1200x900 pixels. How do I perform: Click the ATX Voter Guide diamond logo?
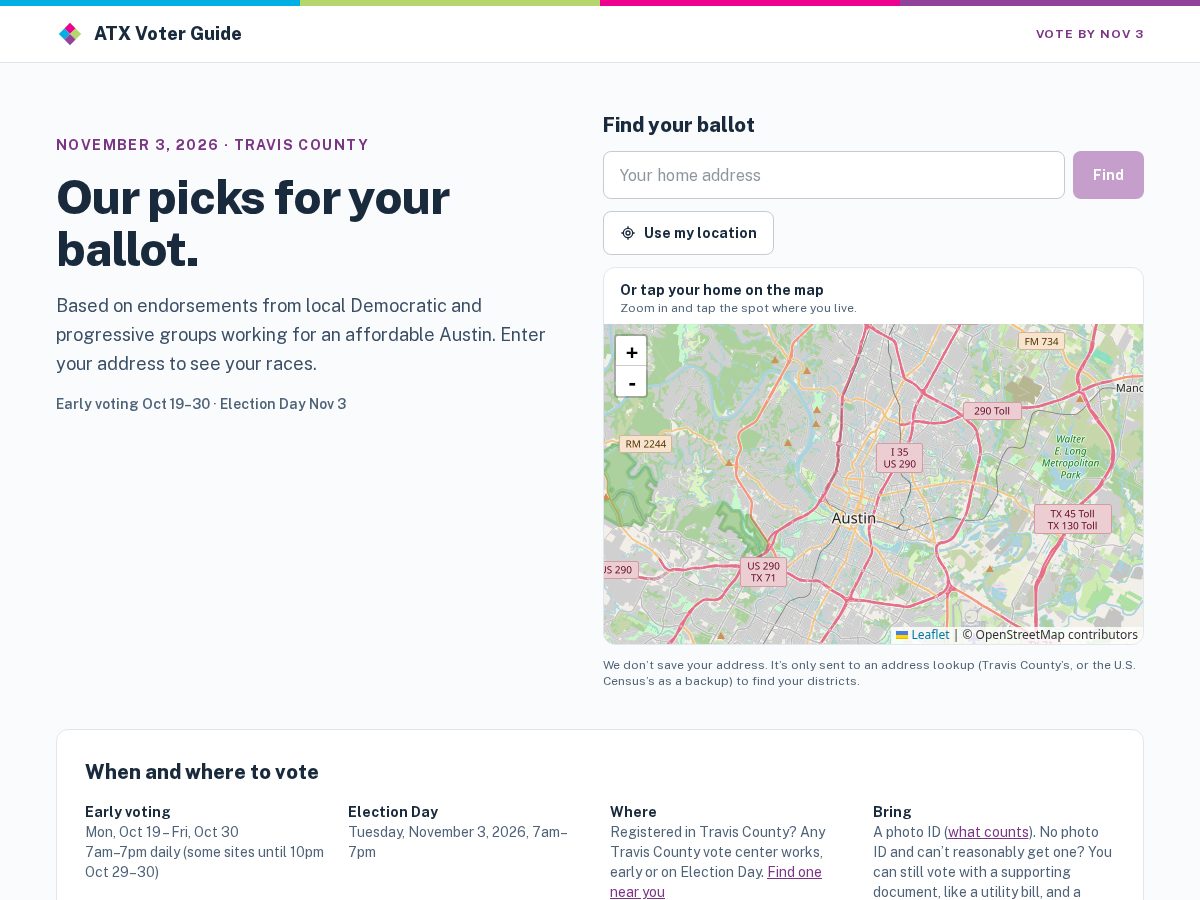[x=69, y=34]
